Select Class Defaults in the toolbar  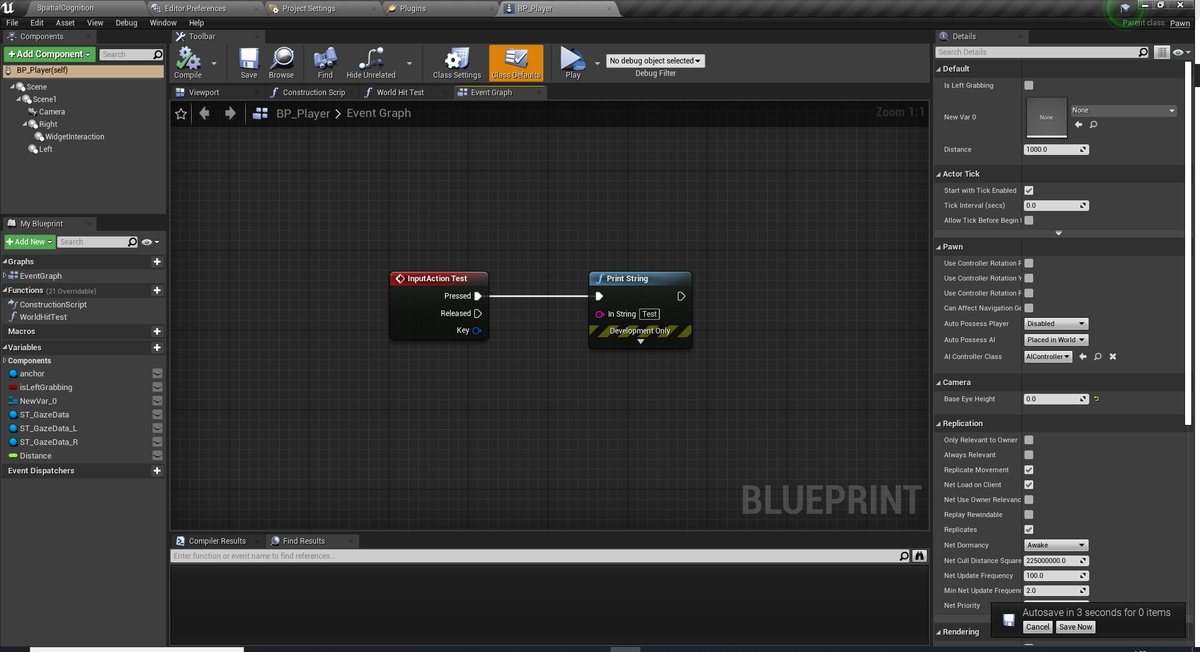coord(516,63)
